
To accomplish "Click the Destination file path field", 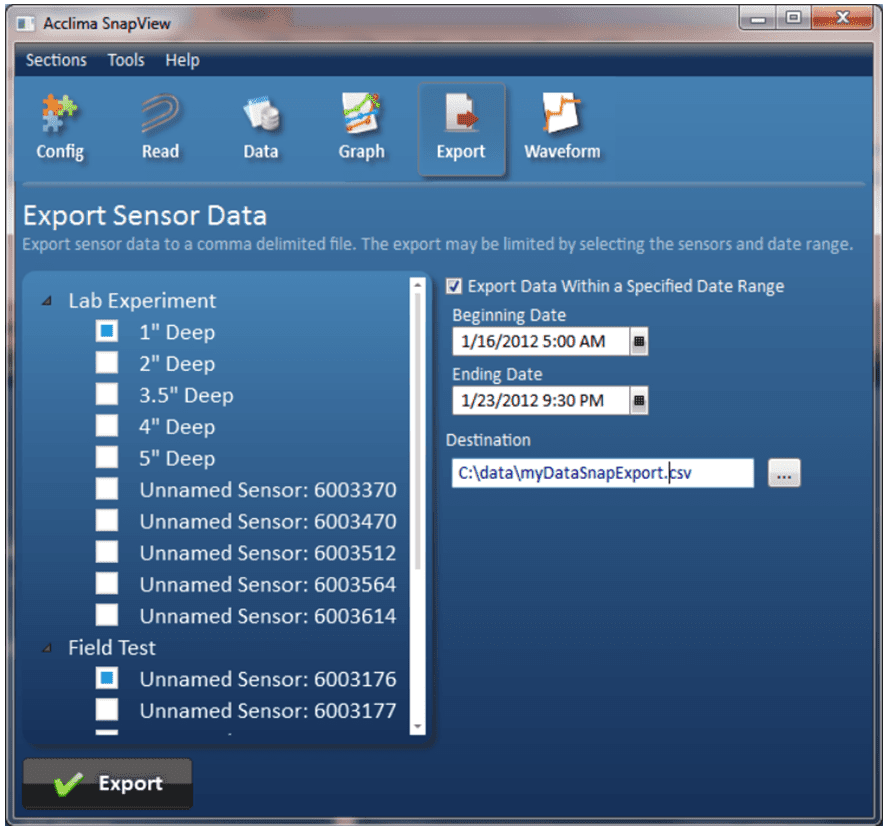I will 602,473.
